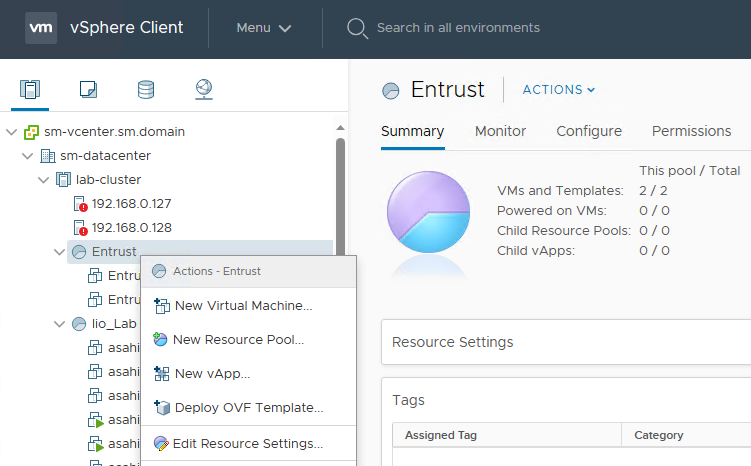Click Entrust title pool icon
Screen dimensions: 751x466
click(x=391, y=91)
